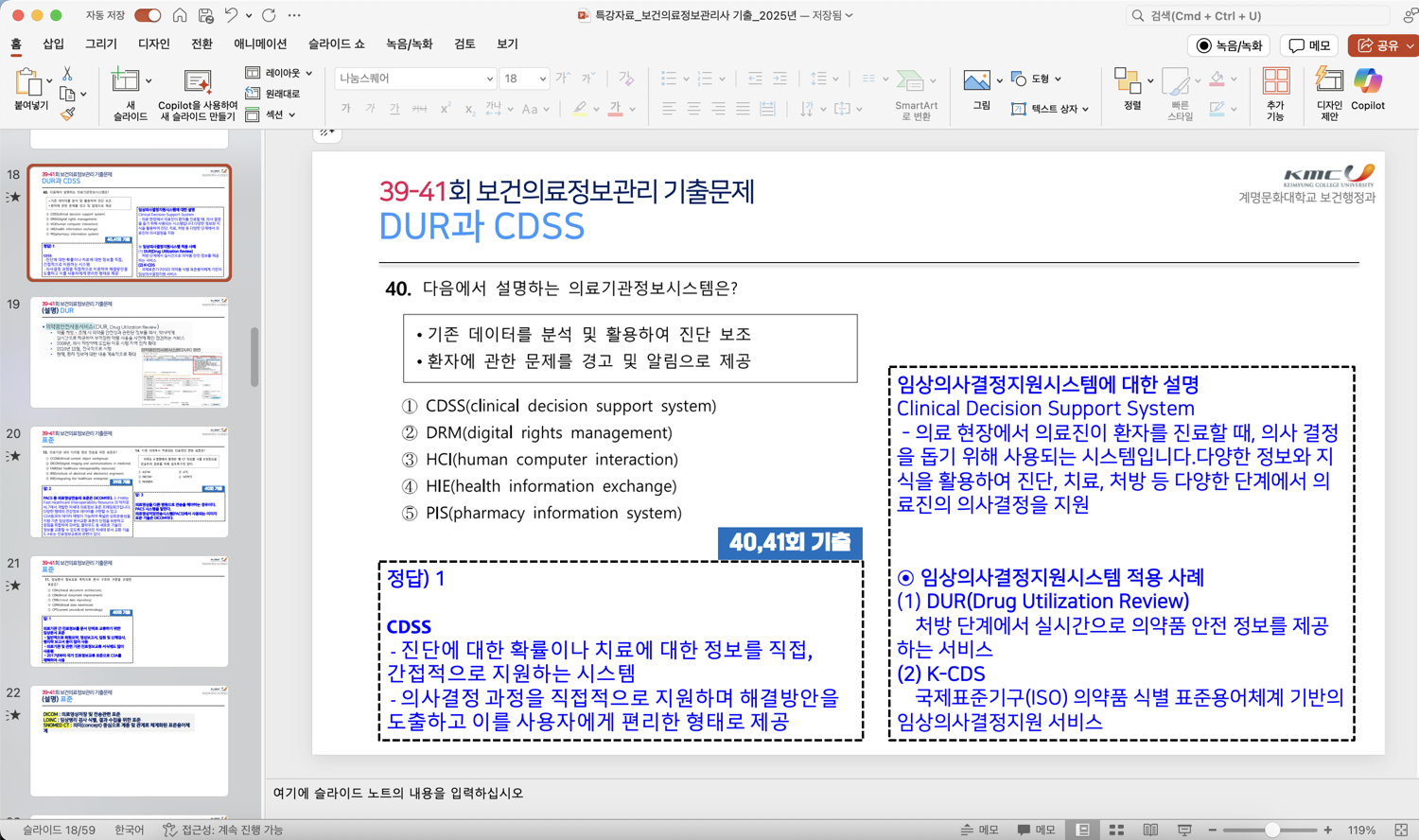1419x840 pixels.
Task: Select slide 19 thumbnail
Action: (x=130, y=352)
